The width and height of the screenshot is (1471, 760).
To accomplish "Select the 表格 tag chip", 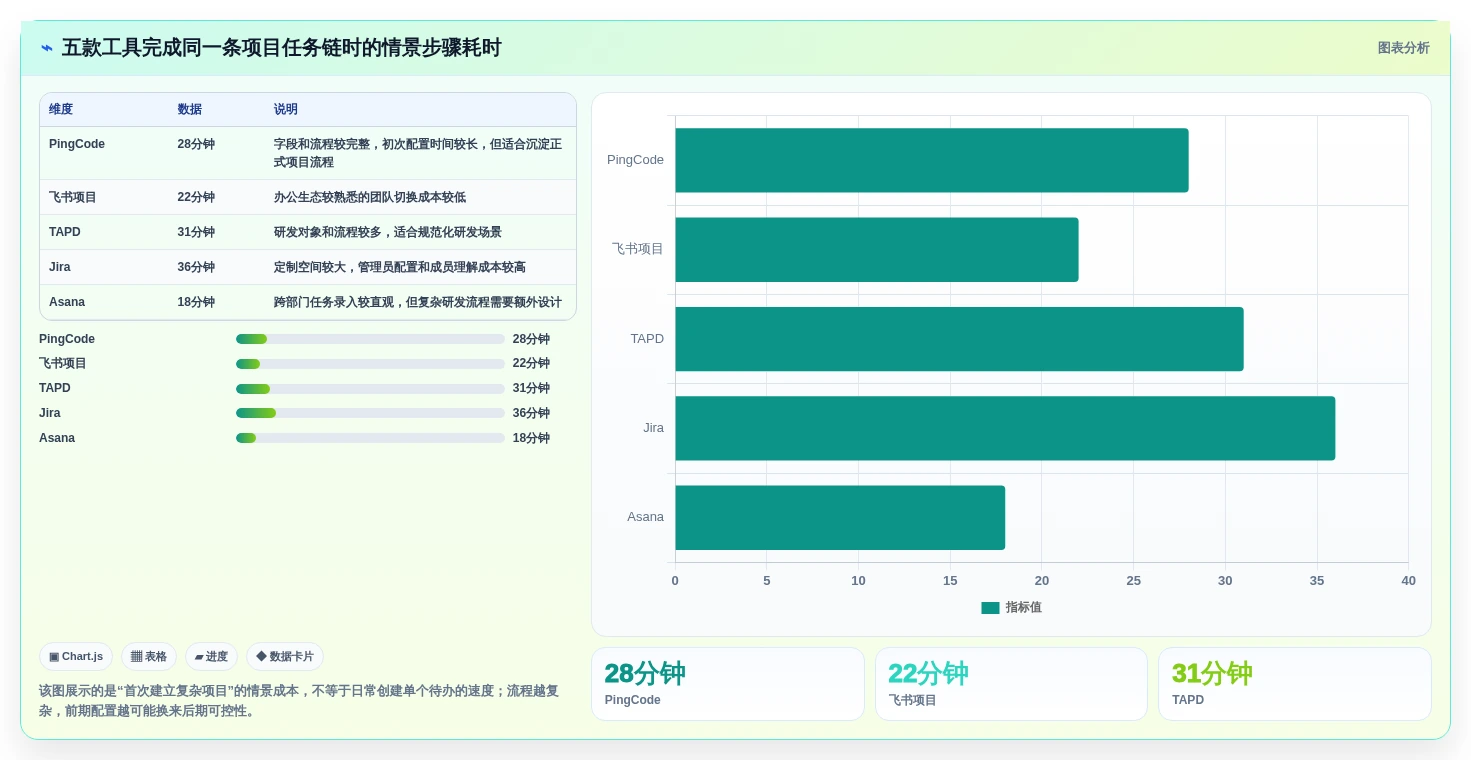I will click(149, 657).
